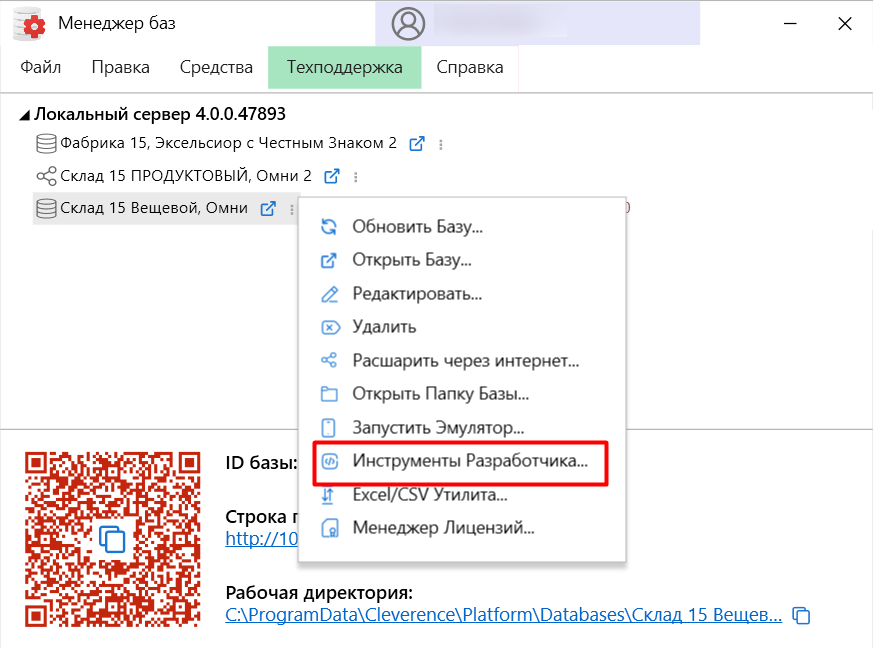Click the database cylinder icon of Склад 15 Вещевой
This screenshot has width=873, height=648.
point(45,208)
